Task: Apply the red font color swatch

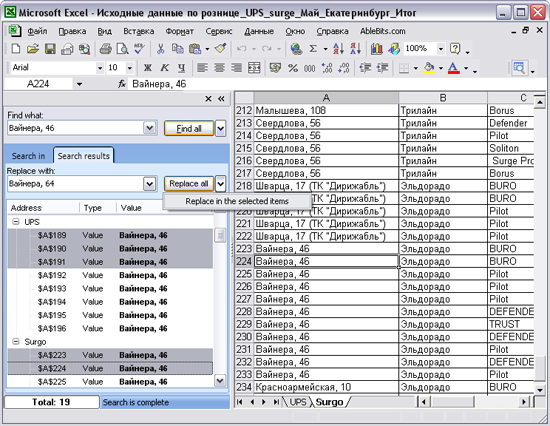Action: pyautogui.click(x=454, y=68)
